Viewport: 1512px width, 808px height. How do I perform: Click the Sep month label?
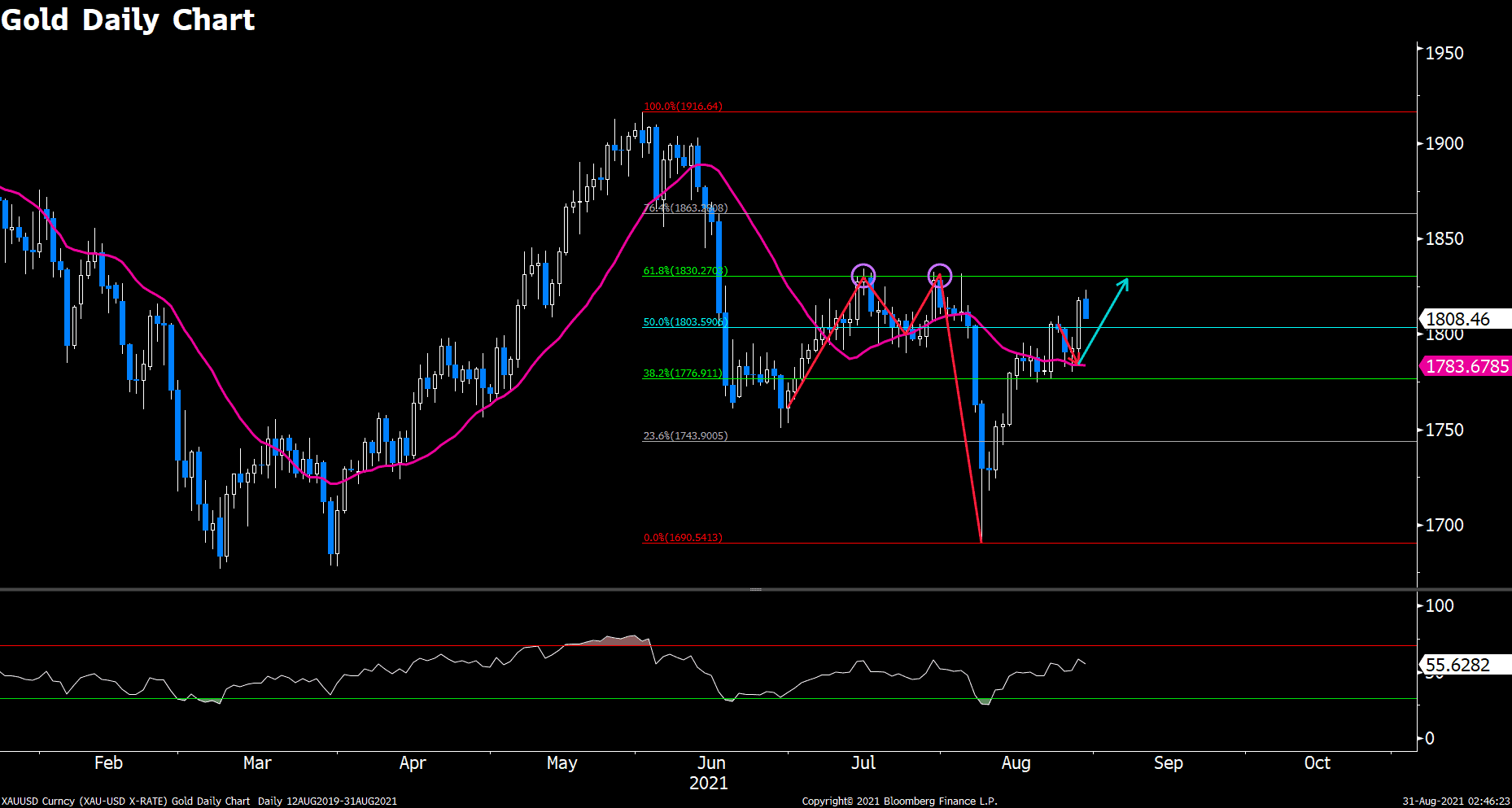pos(1169,763)
